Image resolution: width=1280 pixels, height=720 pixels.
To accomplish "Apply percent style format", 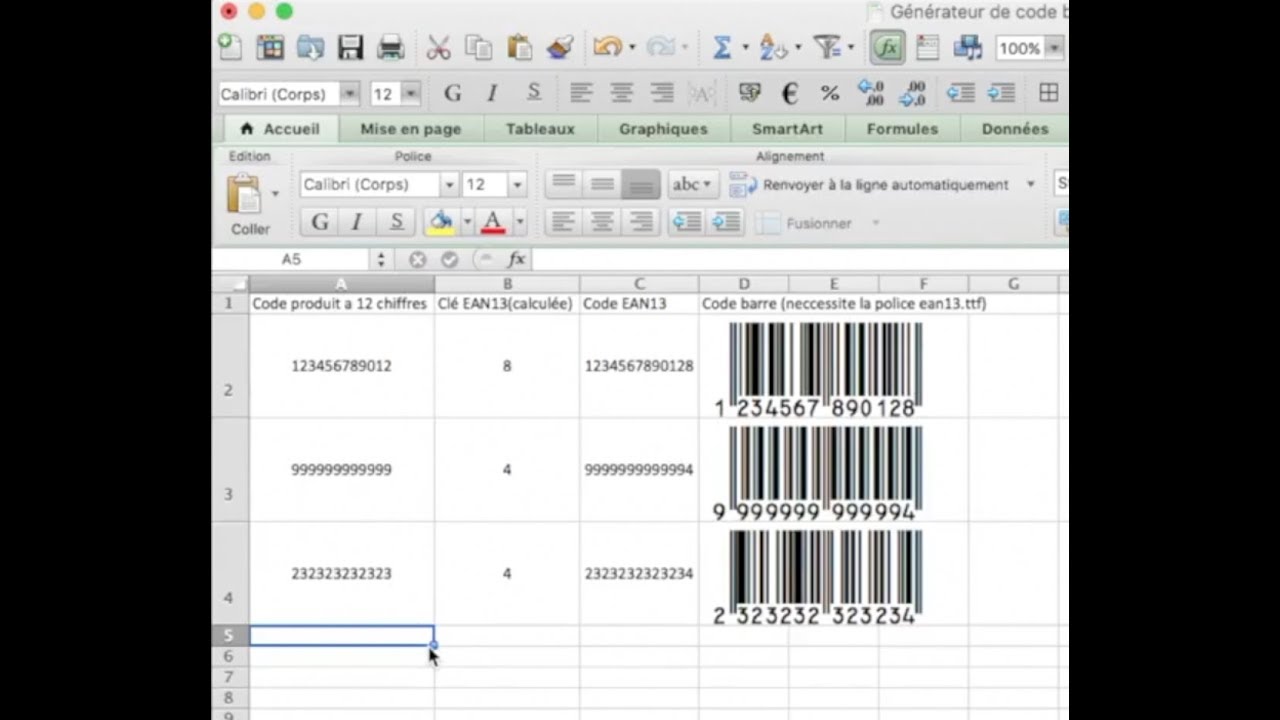I will 829,93.
